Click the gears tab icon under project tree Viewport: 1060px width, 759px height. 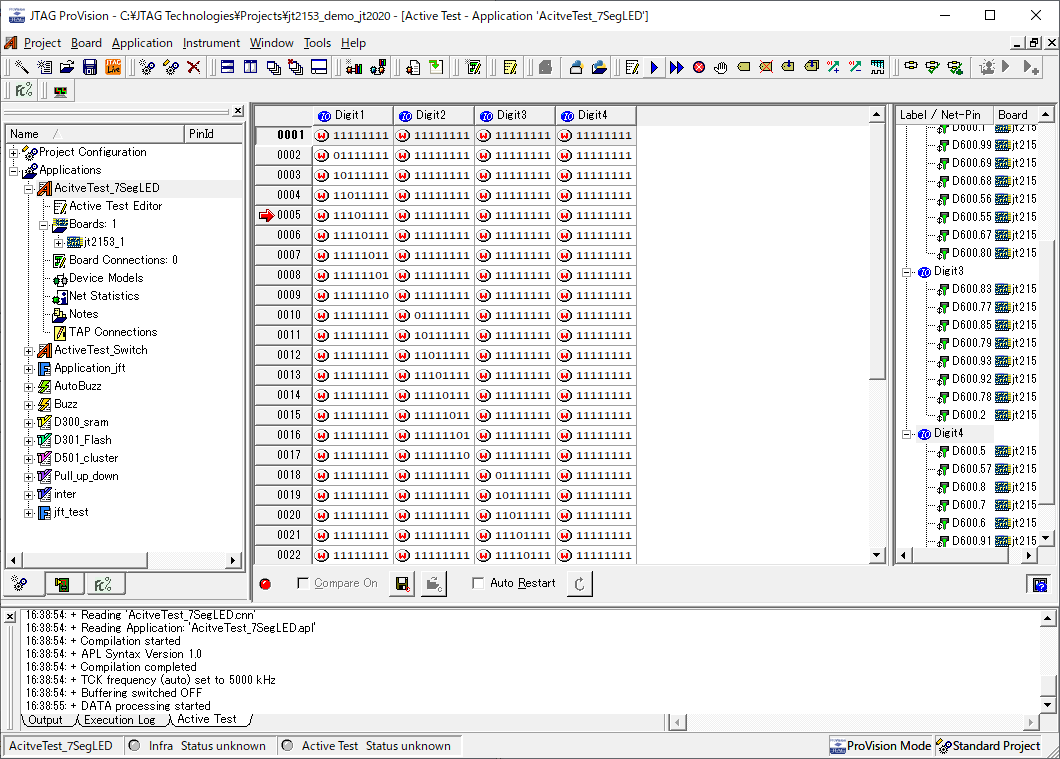coord(20,583)
